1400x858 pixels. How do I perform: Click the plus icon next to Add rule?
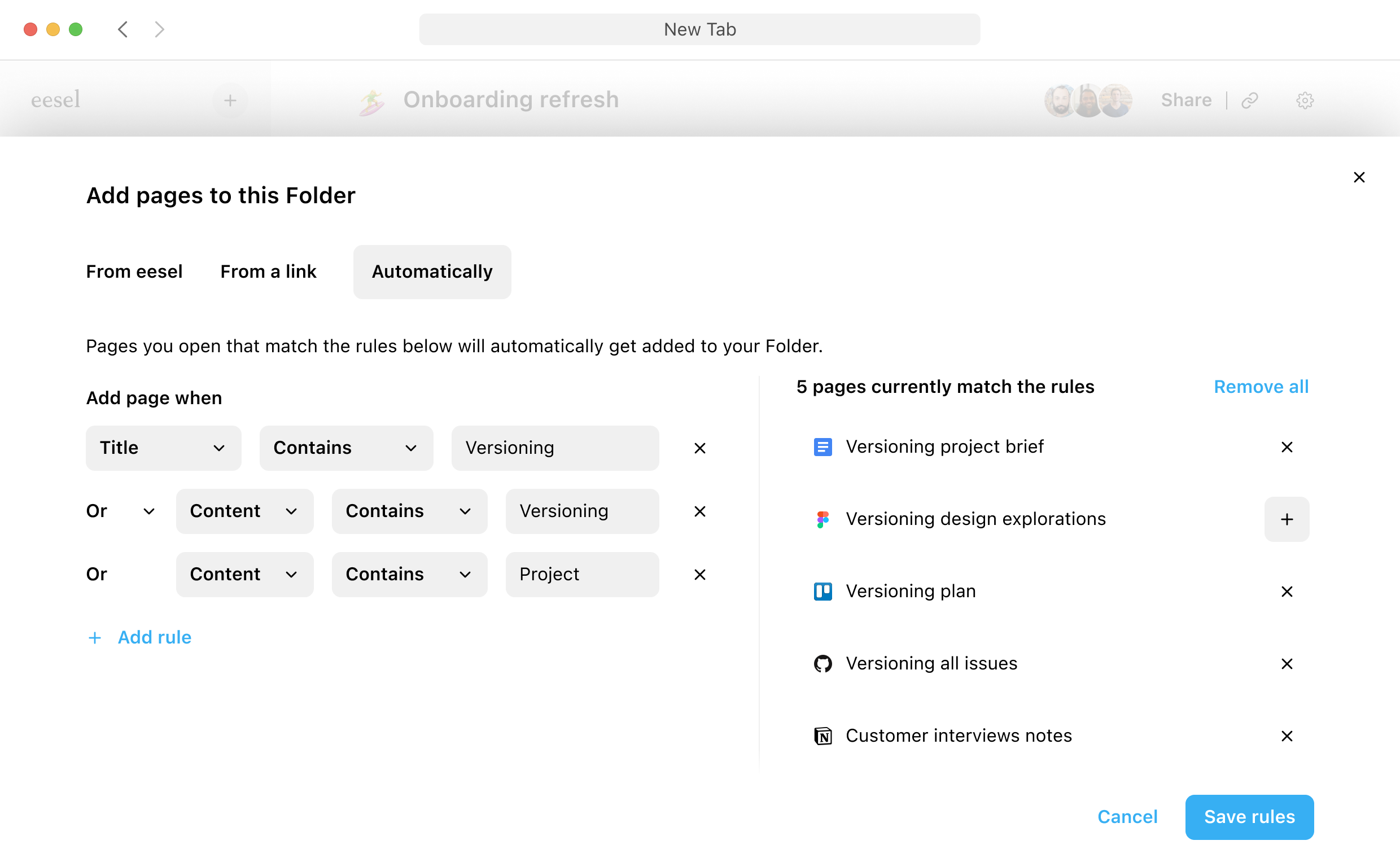click(x=95, y=637)
